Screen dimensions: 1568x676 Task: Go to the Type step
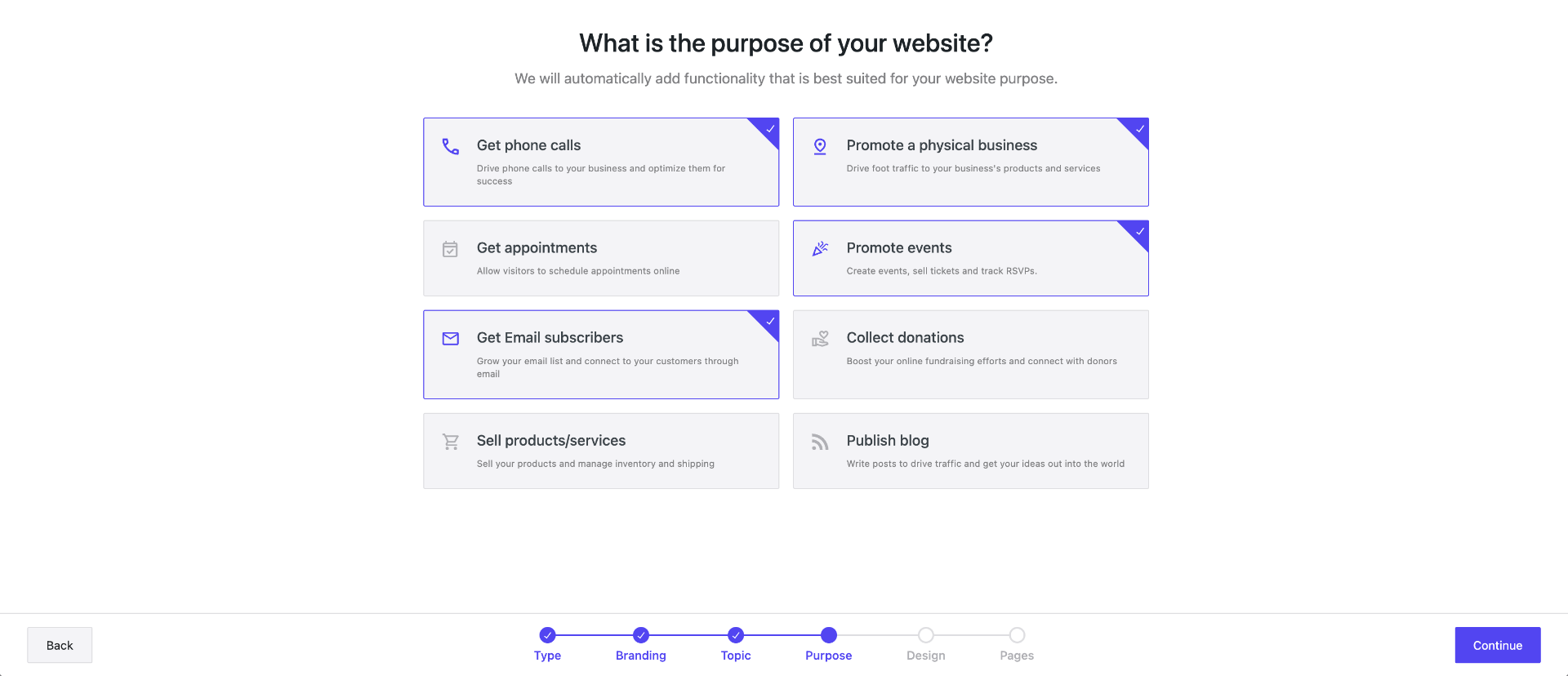click(x=547, y=635)
